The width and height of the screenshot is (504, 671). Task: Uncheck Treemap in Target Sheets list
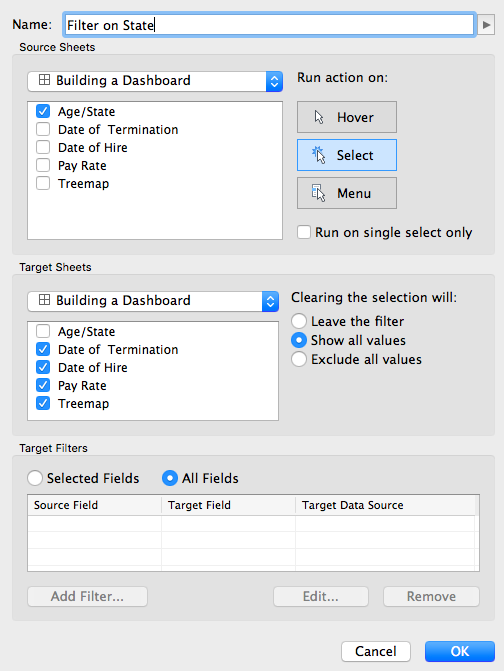(43, 403)
